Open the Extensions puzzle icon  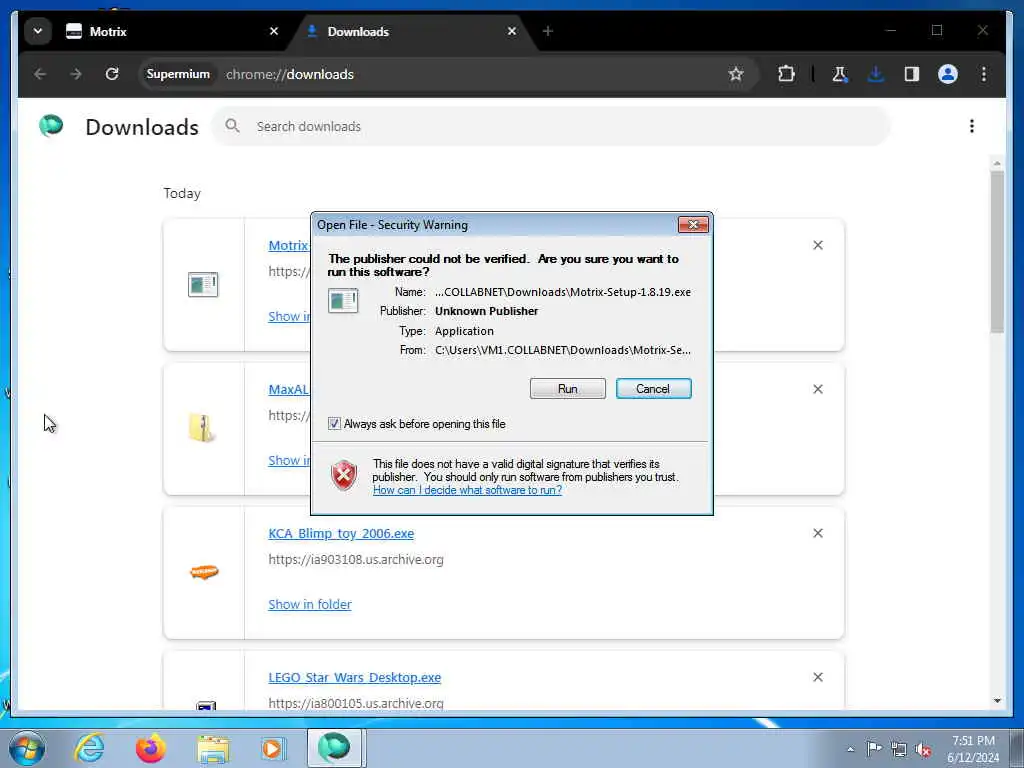point(786,74)
